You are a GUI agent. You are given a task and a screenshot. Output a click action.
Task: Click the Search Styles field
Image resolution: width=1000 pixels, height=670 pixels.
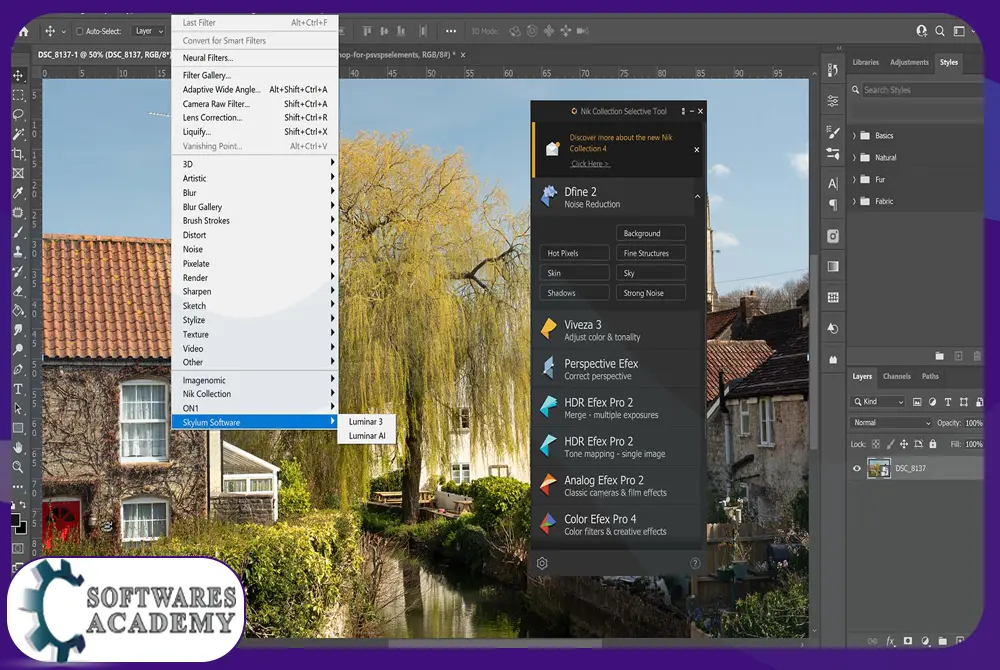(x=921, y=90)
